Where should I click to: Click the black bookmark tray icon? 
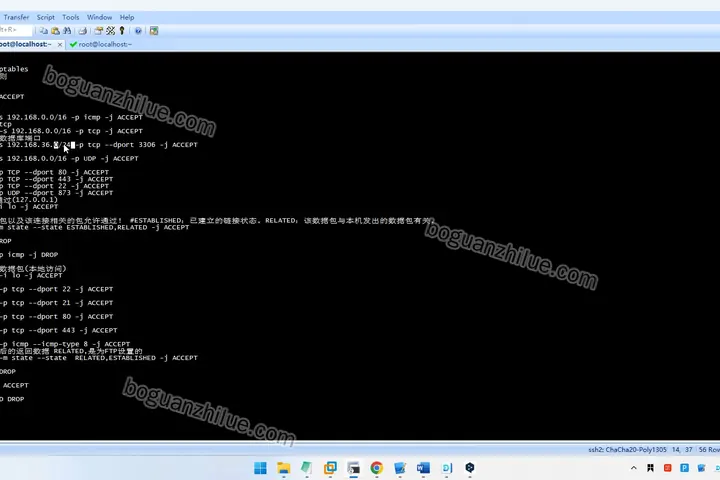[650, 468]
